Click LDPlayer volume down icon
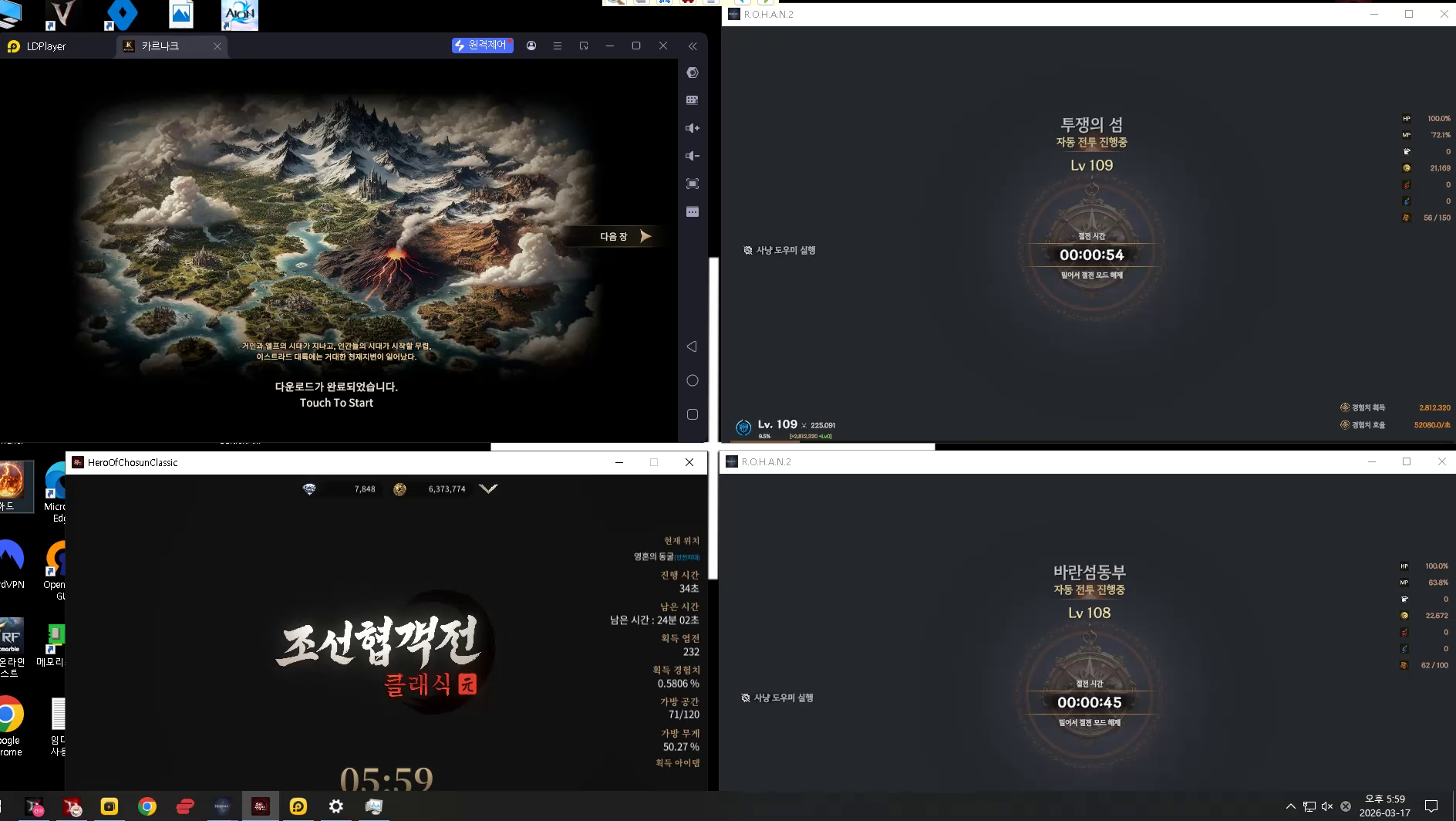 point(693,156)
